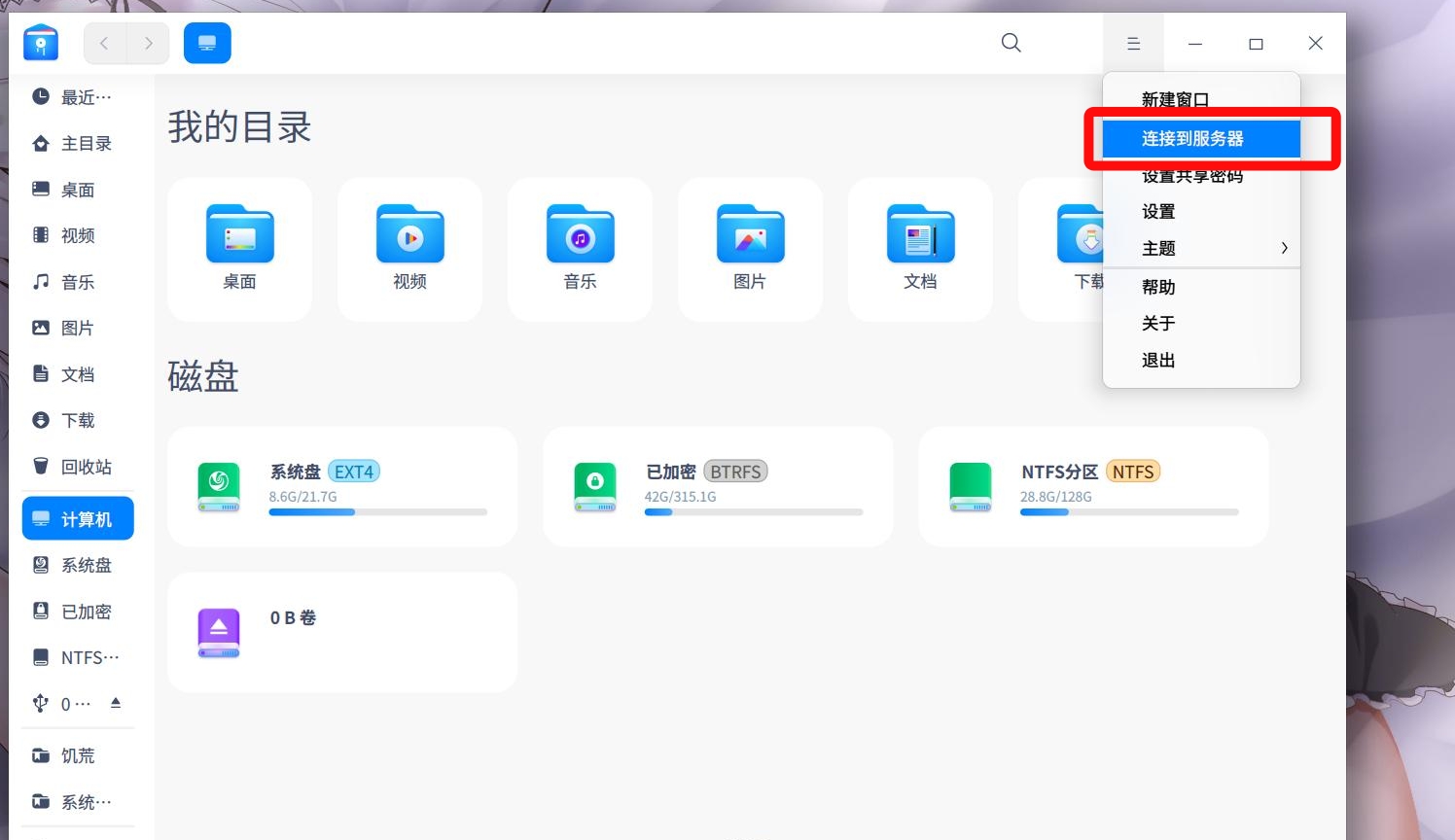Open 系统盘 entry in the sidebar
The height and width of the screenshot is (840, 1455).
78,565
